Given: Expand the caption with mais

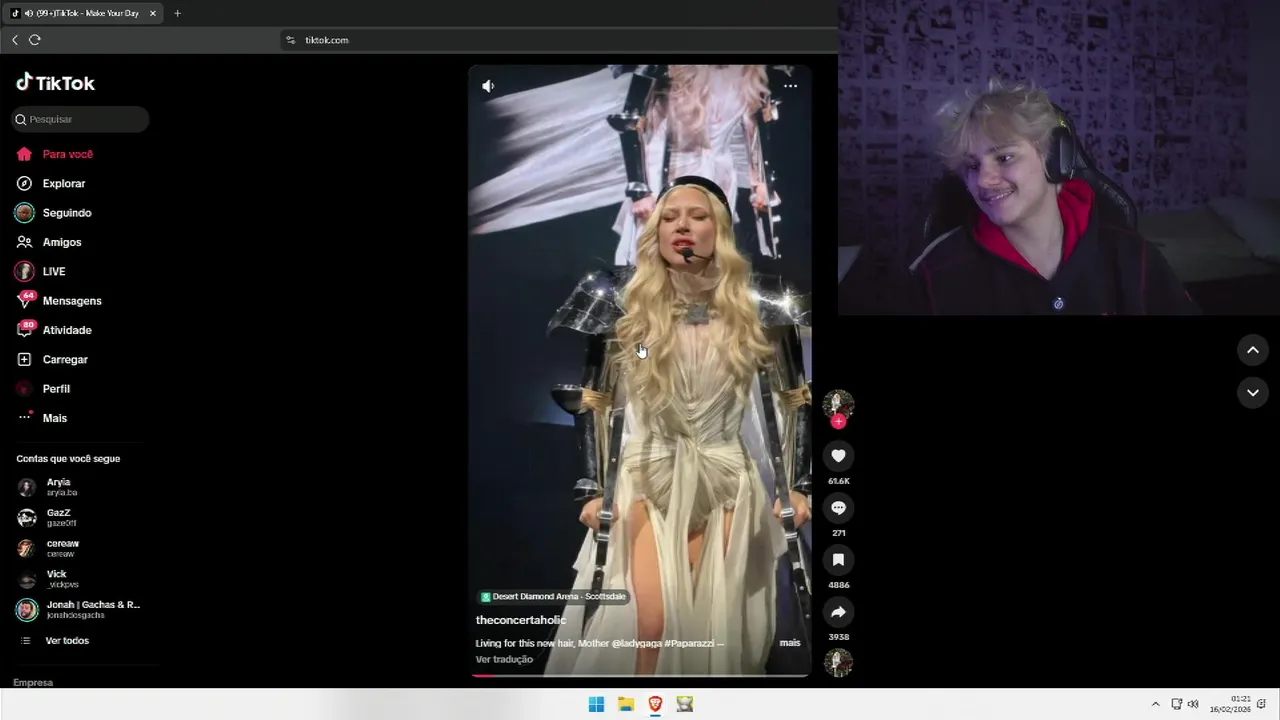Looking at the screenshot, I should tap(790, 643).
